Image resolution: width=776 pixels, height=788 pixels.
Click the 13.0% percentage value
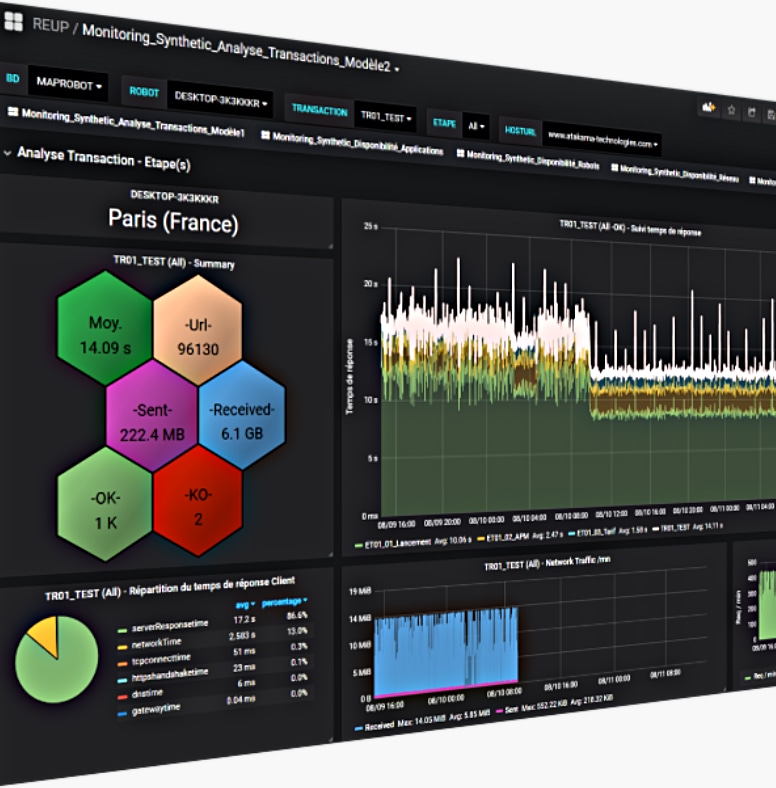[x=297, y=631]
